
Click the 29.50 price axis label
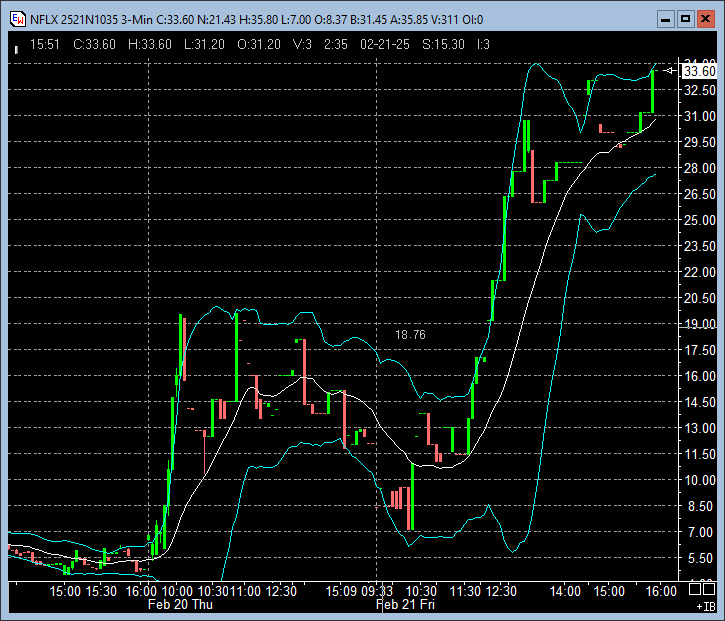point(700,142)
